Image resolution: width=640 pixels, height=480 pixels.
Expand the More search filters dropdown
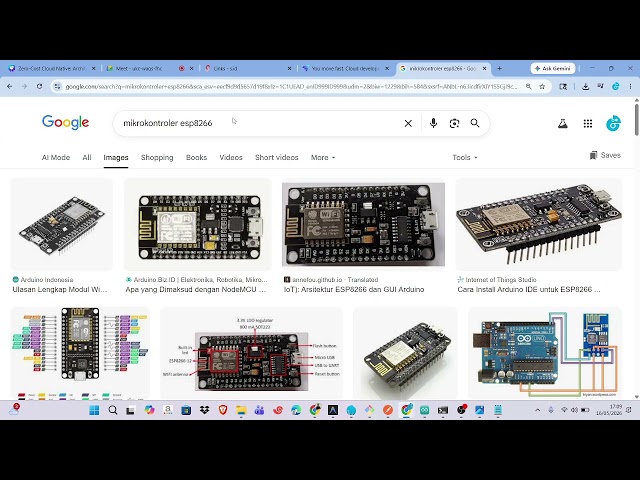(x=323, y=158)
